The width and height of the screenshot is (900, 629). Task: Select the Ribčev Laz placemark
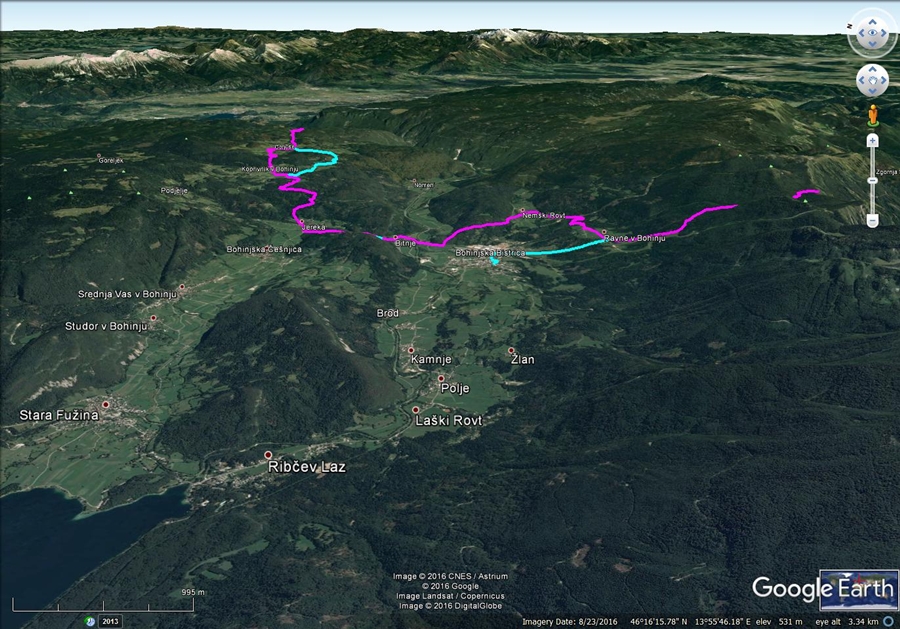tap(268, 455)
